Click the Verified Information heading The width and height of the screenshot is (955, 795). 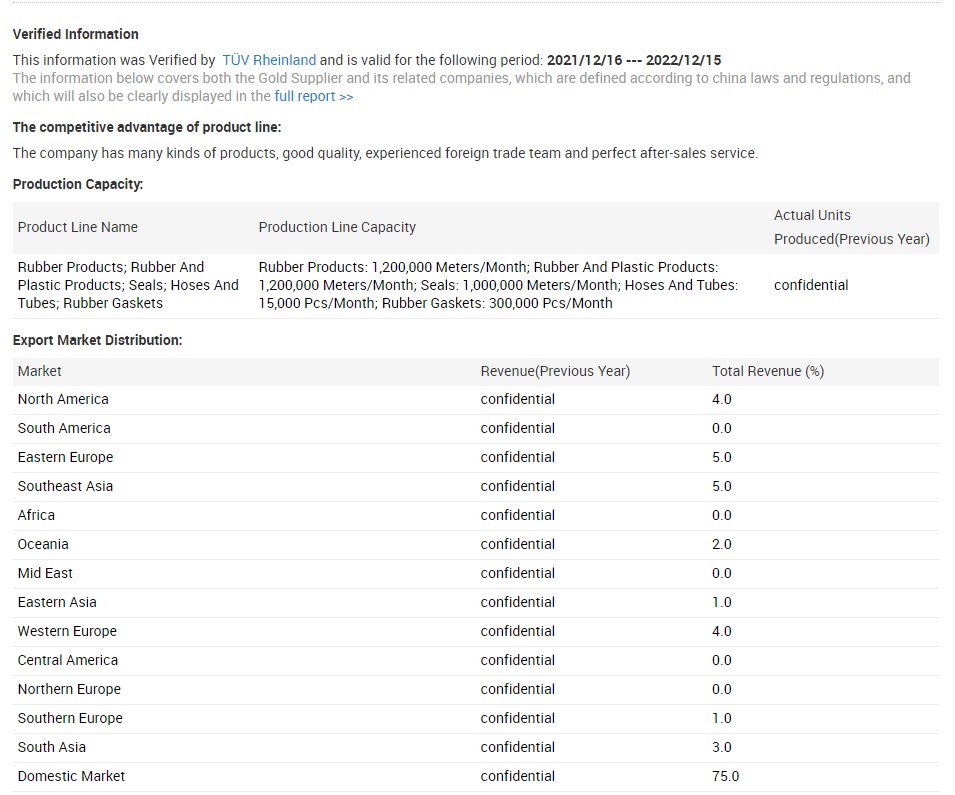click(x=76, y=34)
